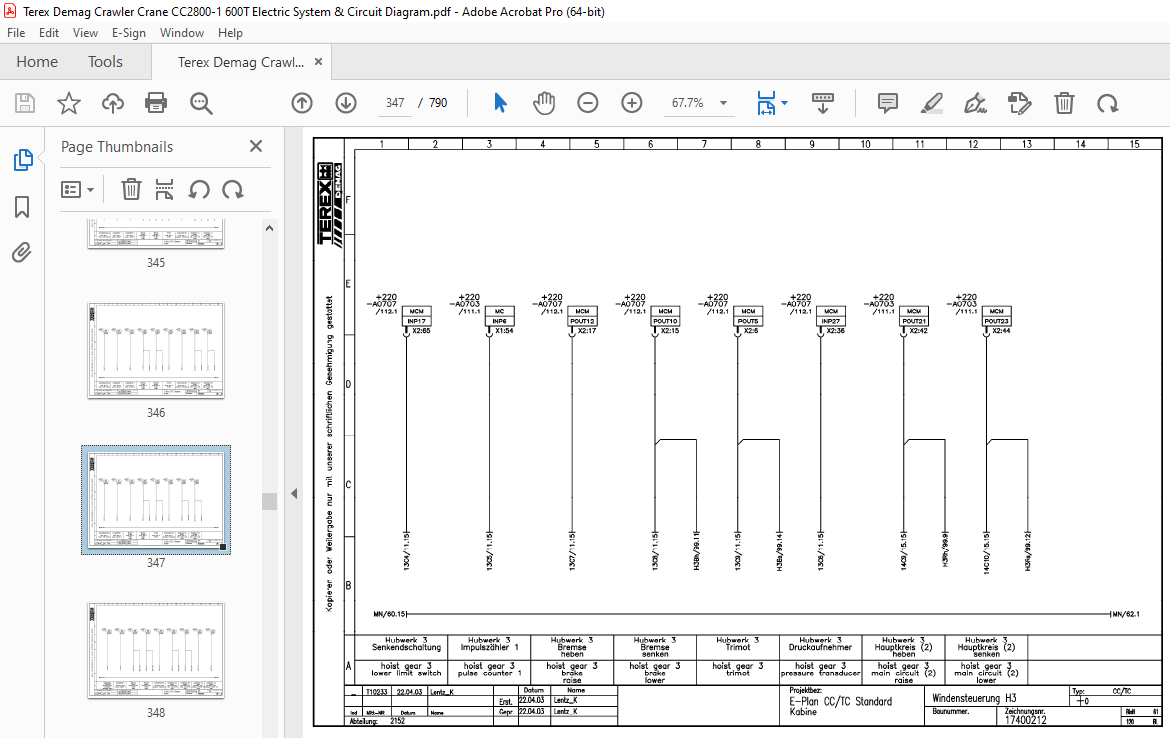
Task: Open the Attachments paperclip panel
Action: pos(22,253)
